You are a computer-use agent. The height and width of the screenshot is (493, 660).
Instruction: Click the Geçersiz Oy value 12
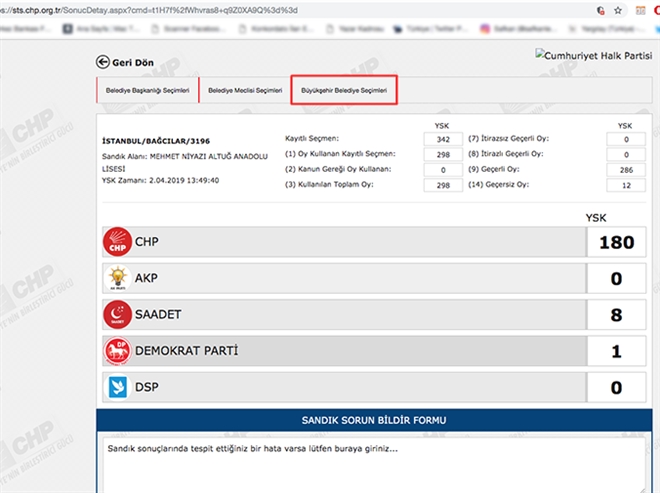pos(626,185)
